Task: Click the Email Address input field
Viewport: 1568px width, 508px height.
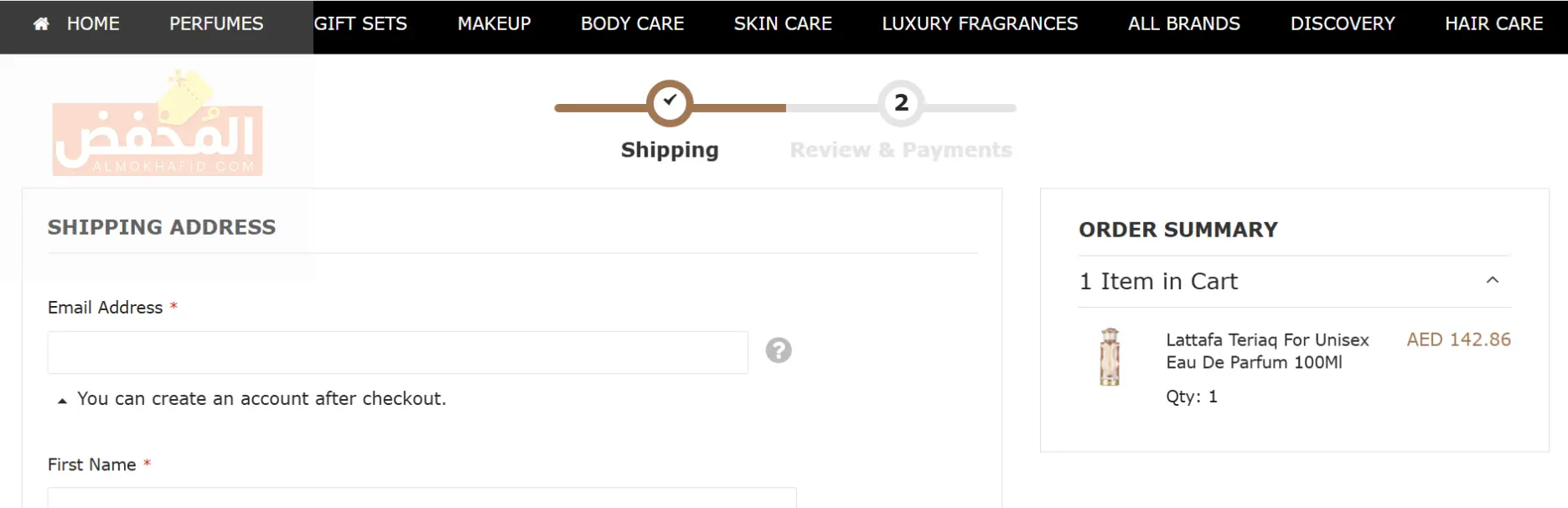Action: pyautogui.click(x=398, y=352)
